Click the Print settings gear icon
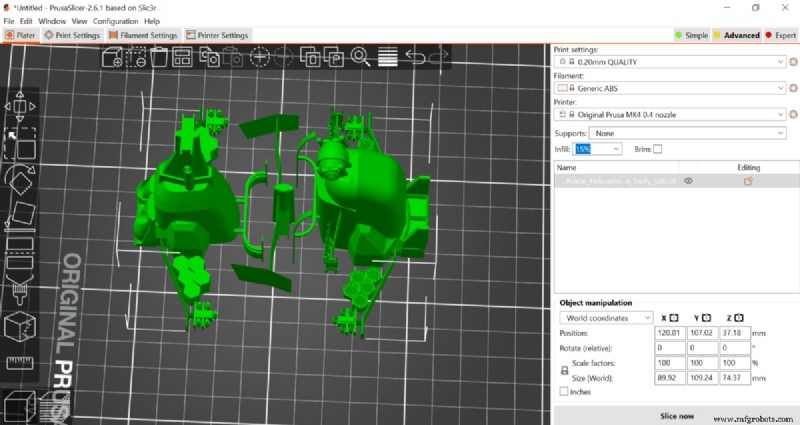The width and height of the screenshot is (800, 425). (x=793, y=62)
